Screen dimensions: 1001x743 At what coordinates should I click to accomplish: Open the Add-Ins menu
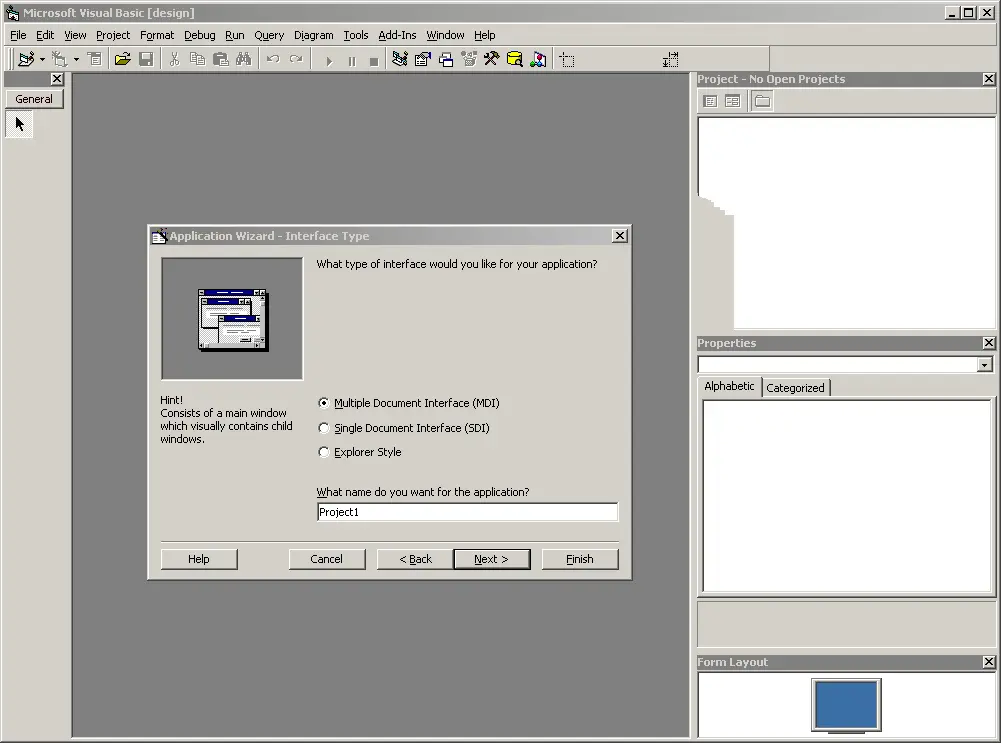pos(397,35)
